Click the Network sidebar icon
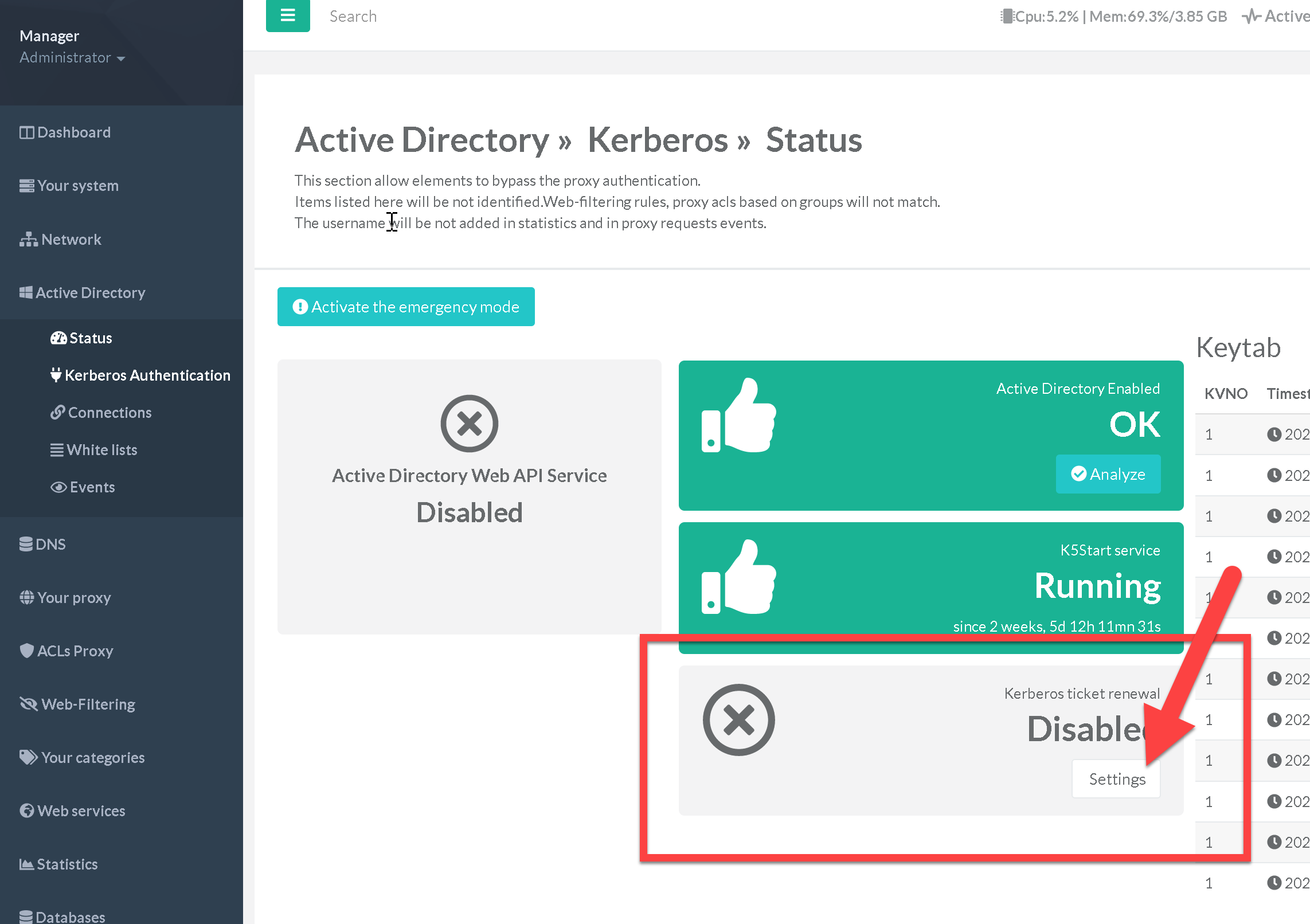 click(28, 240)
